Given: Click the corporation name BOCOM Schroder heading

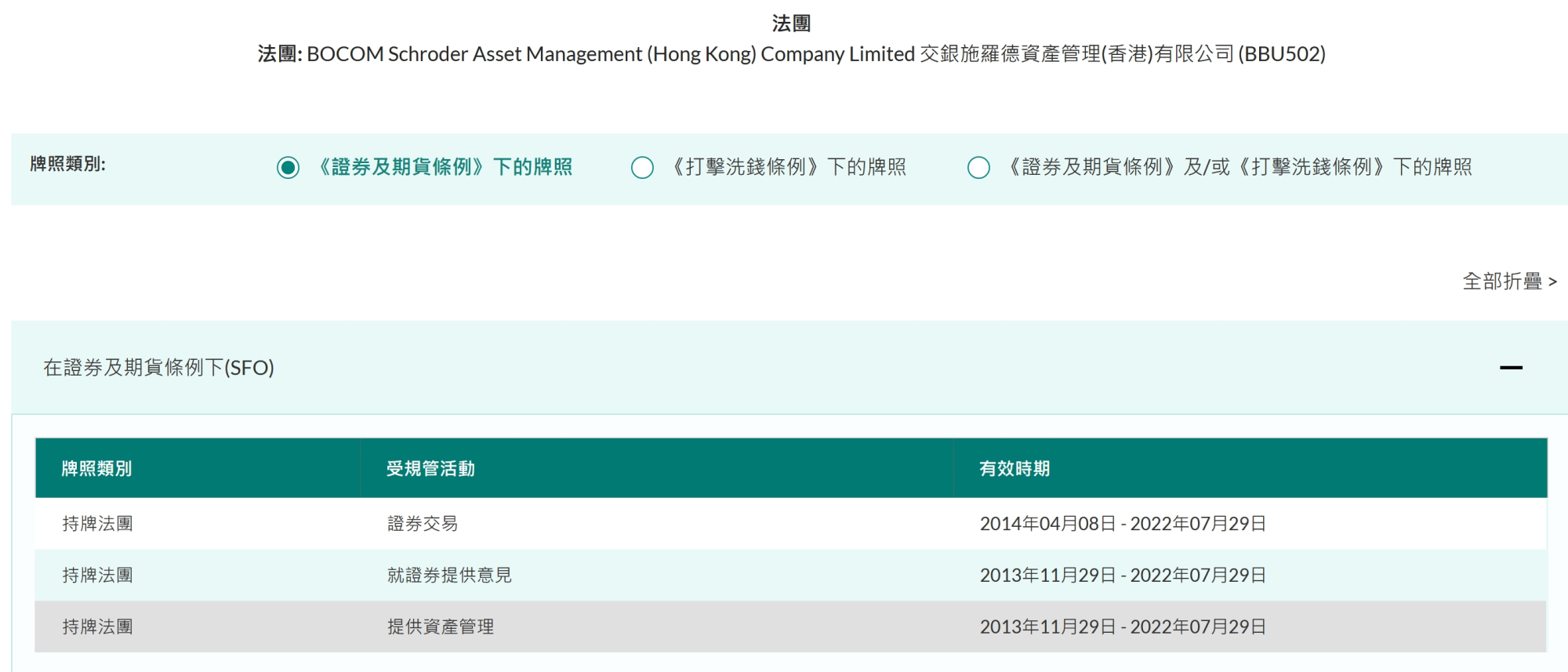Looking at the screenshot, I should (x=792, y=54).
